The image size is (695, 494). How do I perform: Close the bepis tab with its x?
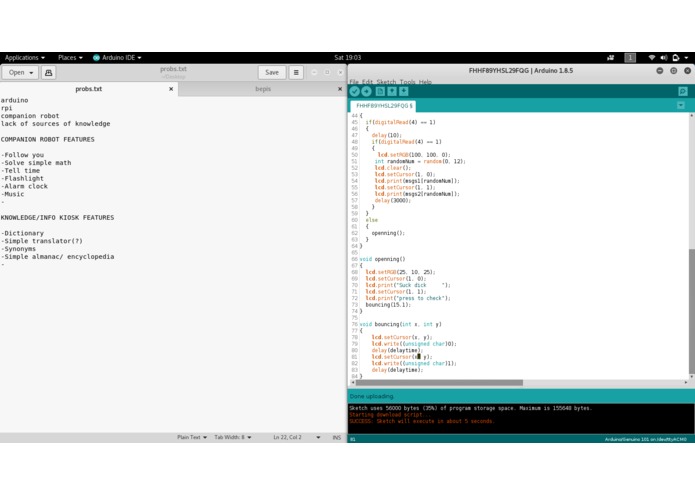click(340, 89)
